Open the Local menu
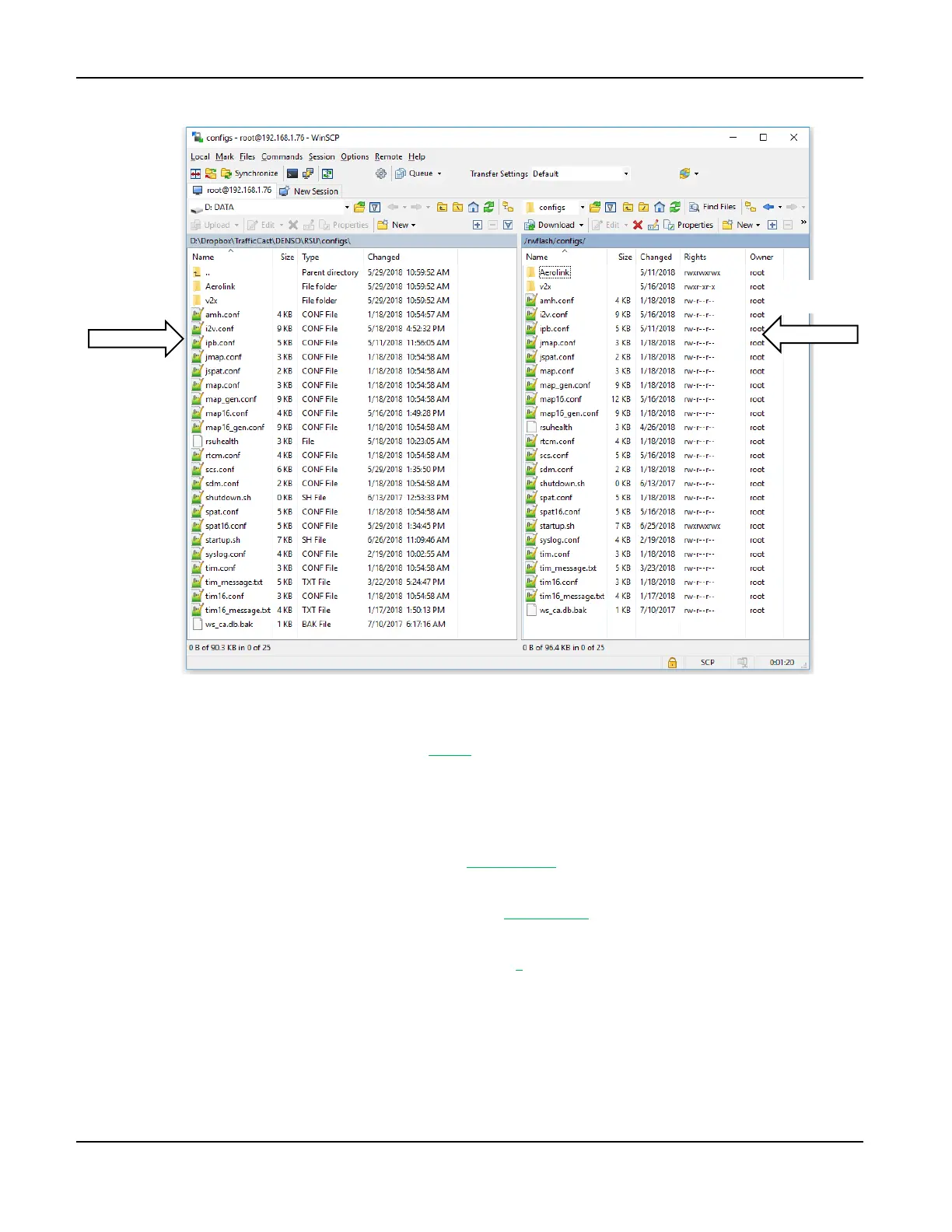 (x=200, y=156)
